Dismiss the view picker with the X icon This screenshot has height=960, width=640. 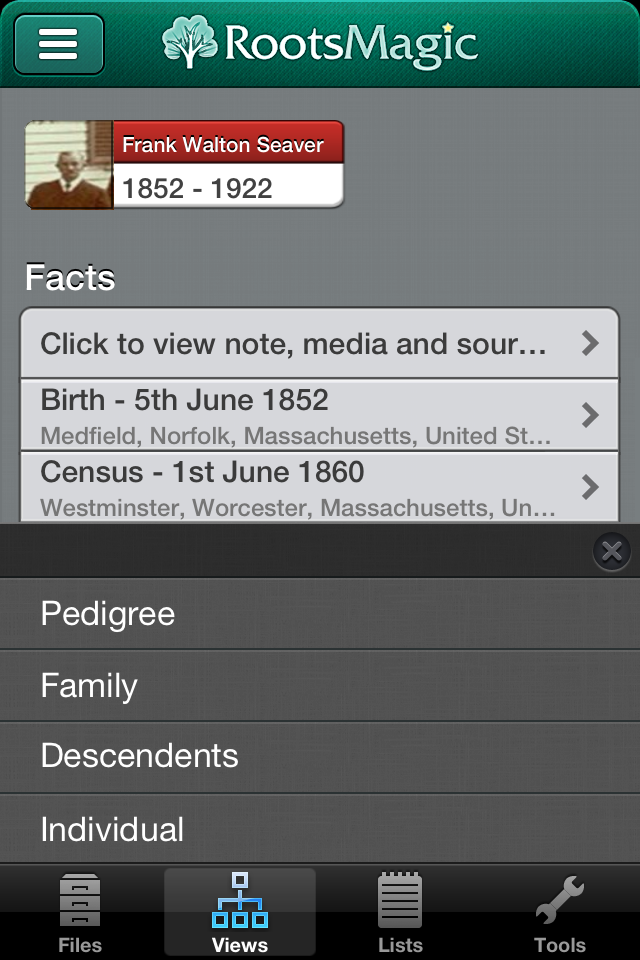click(611, 550)
